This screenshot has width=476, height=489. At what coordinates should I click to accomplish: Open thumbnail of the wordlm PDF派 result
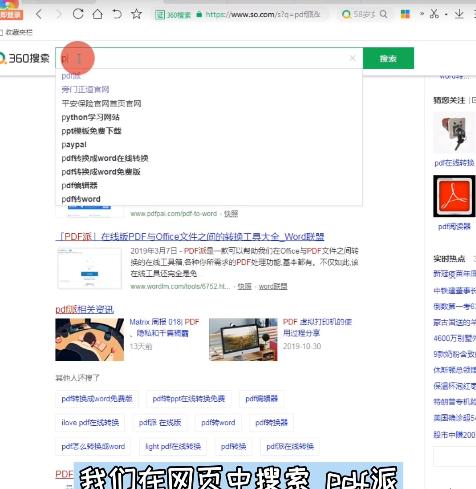(x=89, y=268)
